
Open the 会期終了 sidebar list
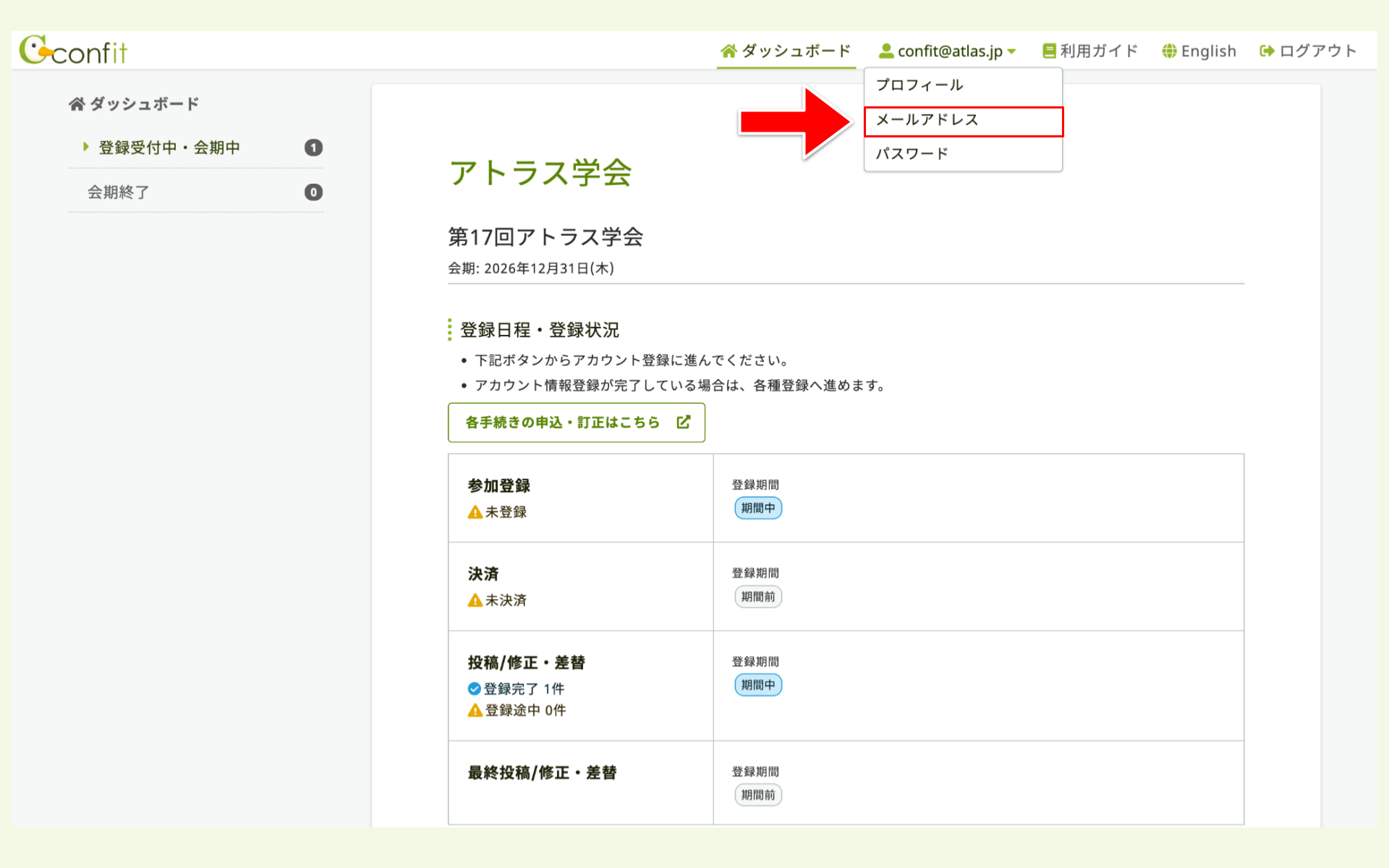(119, 192)
